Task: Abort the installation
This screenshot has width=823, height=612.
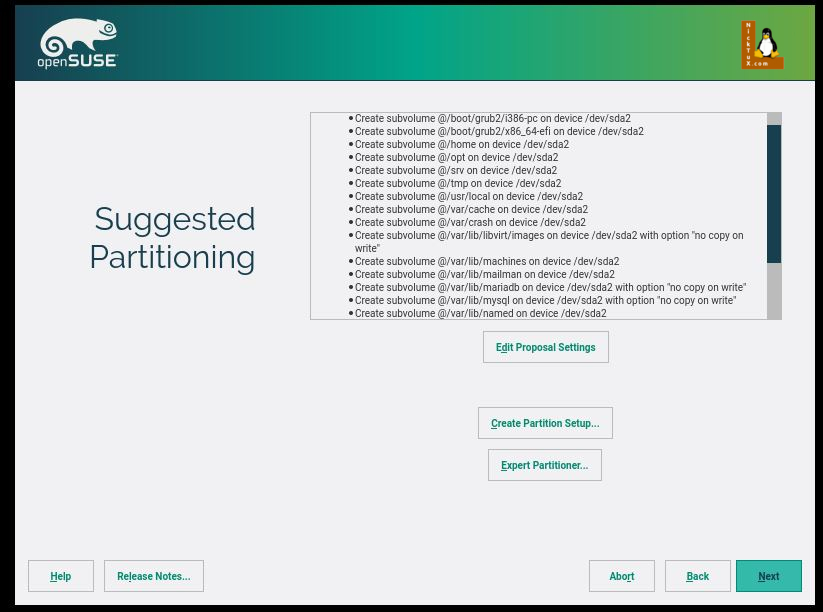Action: pyautogui.click(x=621, y=576)
